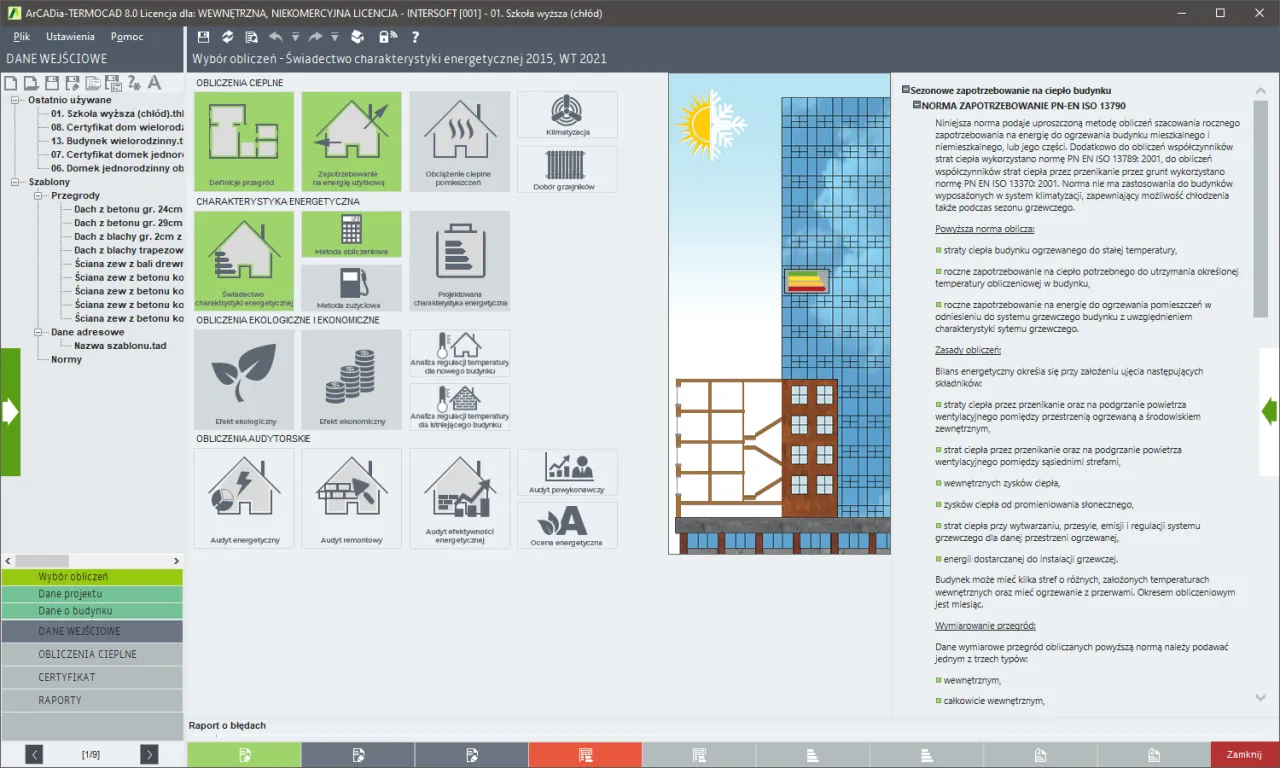The height and width of the screenshot is (768, 1280).
Task: Collapse the Ostatnio używane tree node
Action: click(x=16, y=100)
